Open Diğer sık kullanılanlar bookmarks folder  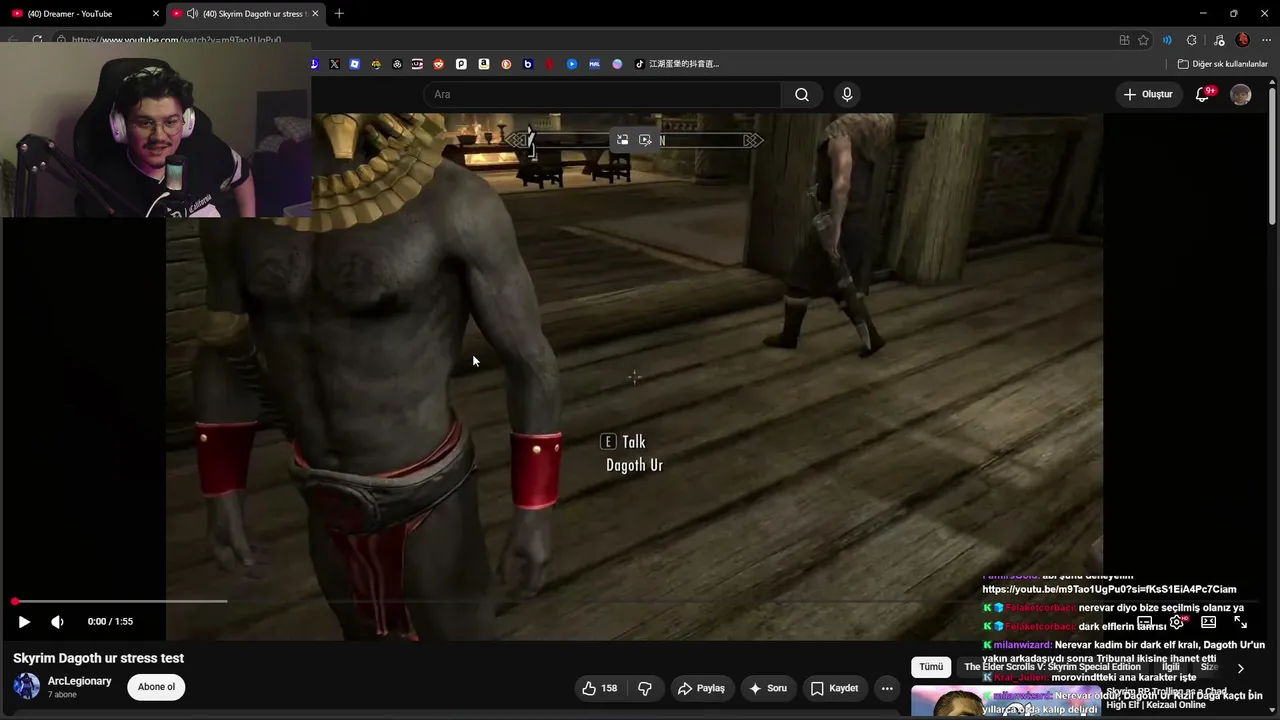(1223, 64)
